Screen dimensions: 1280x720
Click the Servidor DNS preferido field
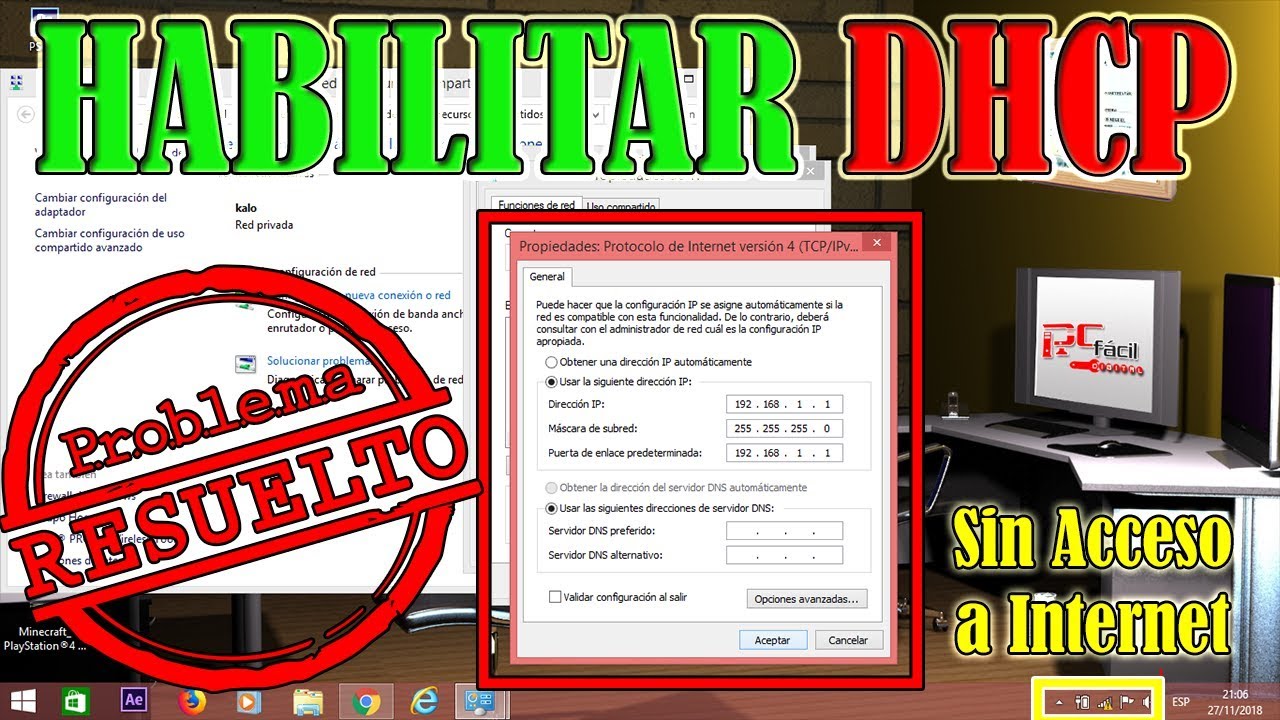point(785,531)
